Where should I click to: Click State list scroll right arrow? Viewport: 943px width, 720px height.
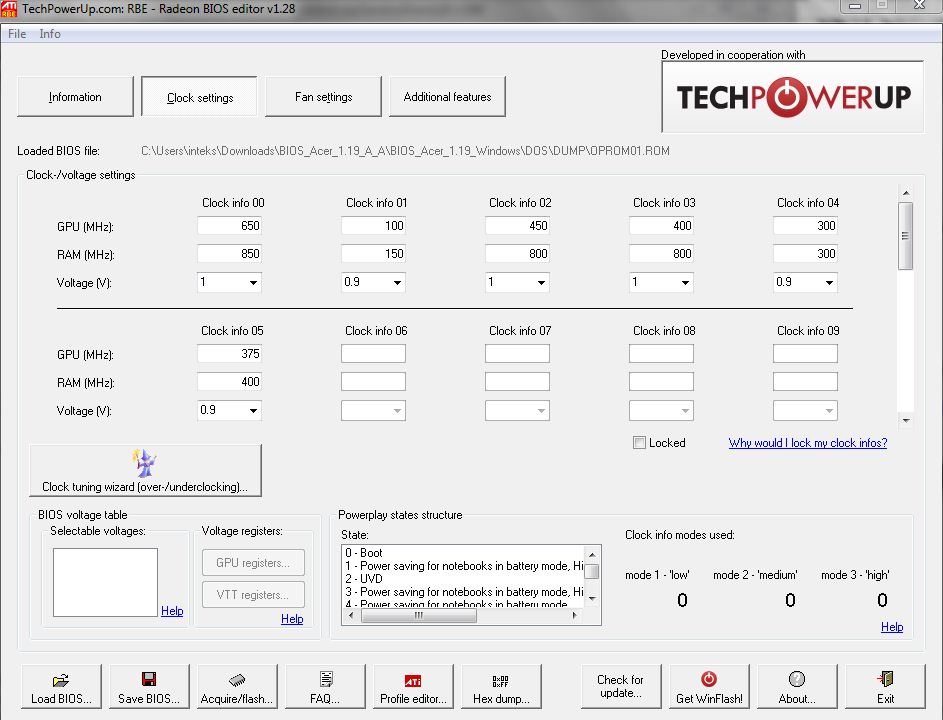pos(575,615)
